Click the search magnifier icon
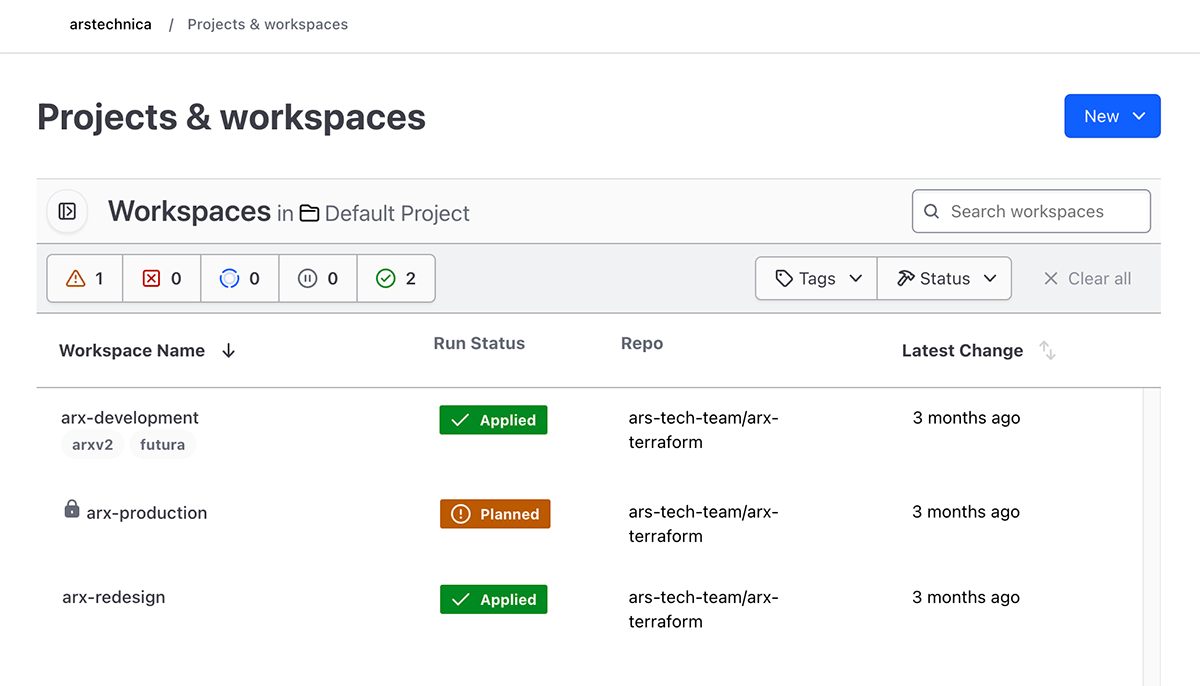1200x686 pixels. (931, 211)
